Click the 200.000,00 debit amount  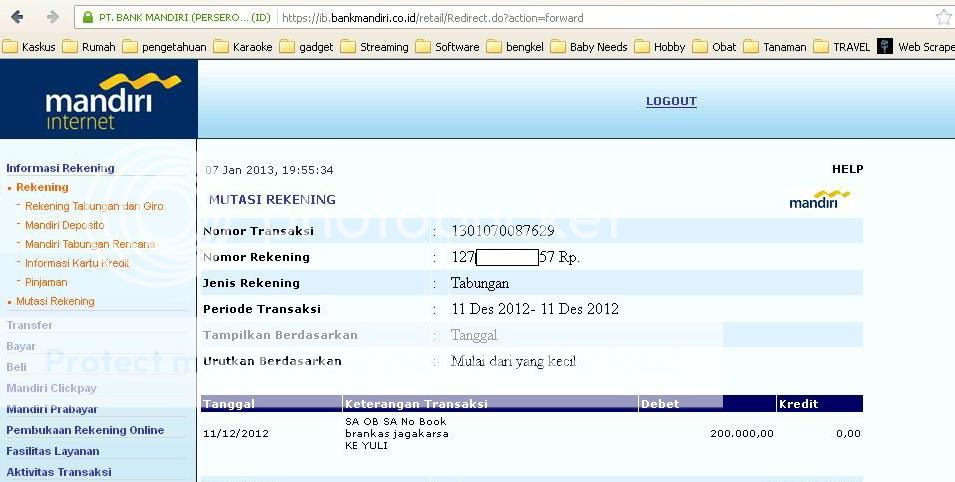pyautogui.click(x=742, y=433)
